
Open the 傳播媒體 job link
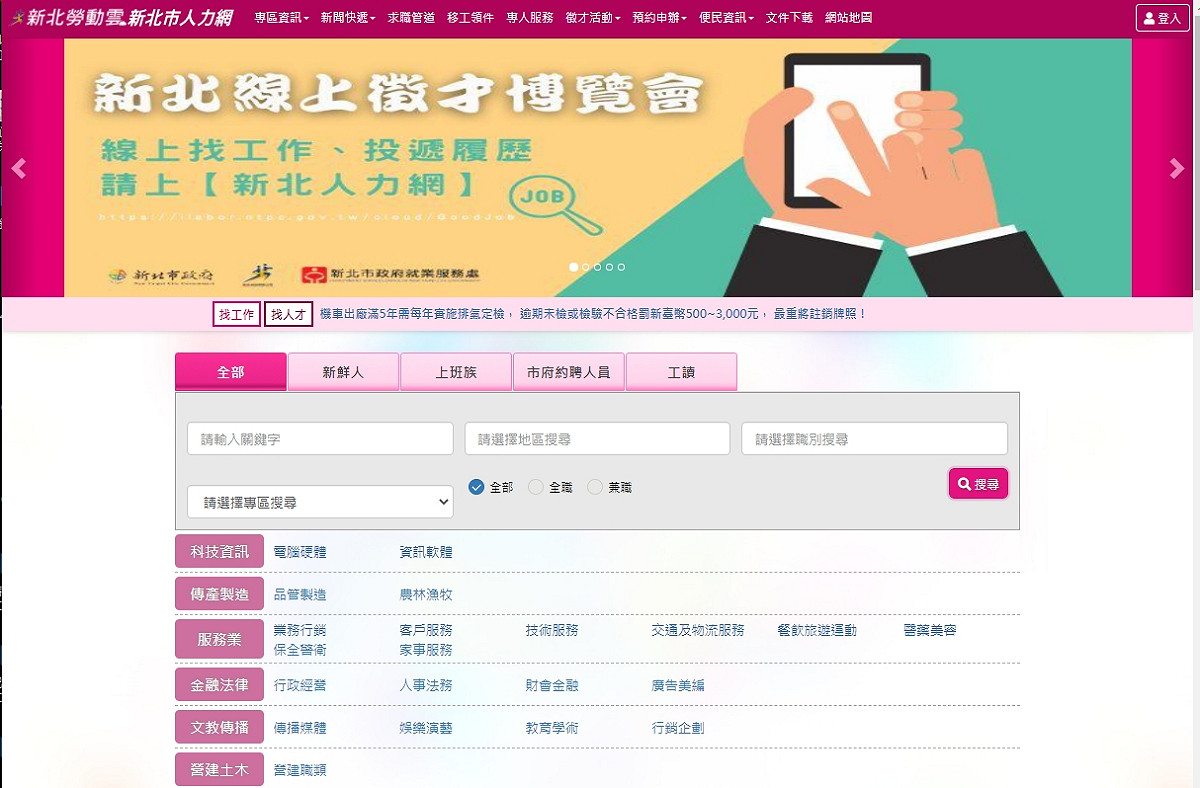[300, 729]
